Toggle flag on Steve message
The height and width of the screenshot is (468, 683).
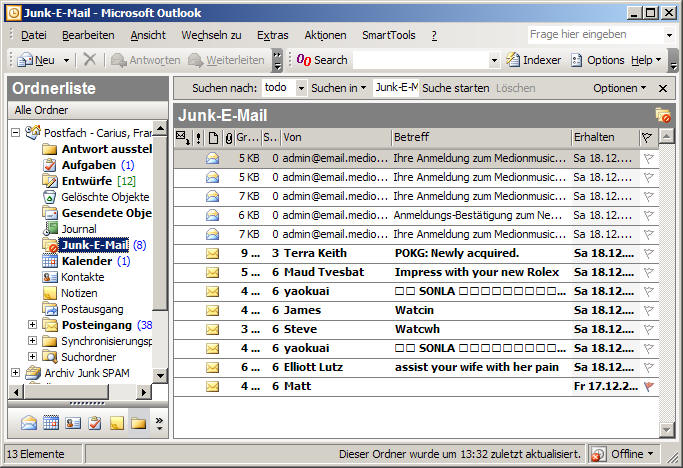tap(649, 329)
